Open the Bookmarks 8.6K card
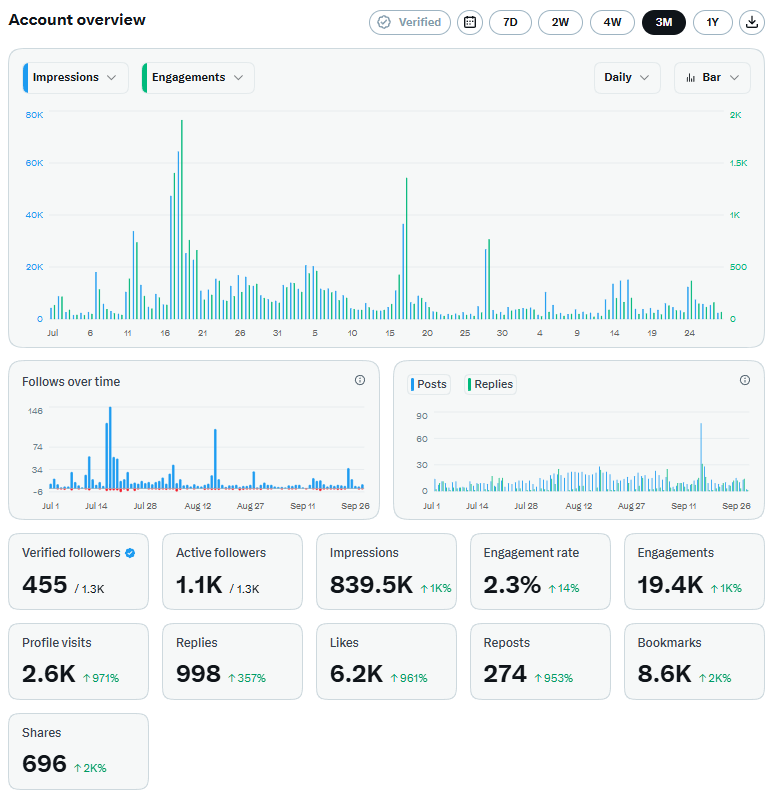The width and height of the screenshot is (778, 795). point(694,662)
